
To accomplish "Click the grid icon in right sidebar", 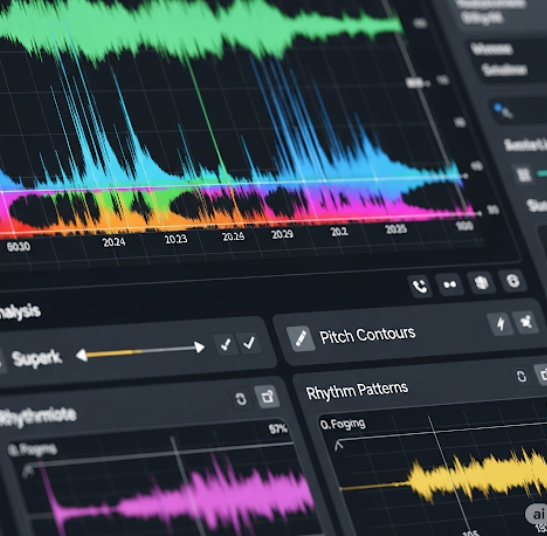I will pyautogui.click(x=523, y=174).
